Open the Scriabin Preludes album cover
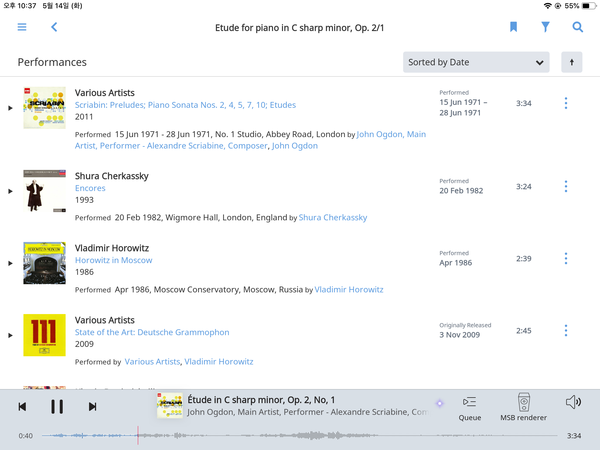This screenshot has width=600, height=450. coord(44,108)
